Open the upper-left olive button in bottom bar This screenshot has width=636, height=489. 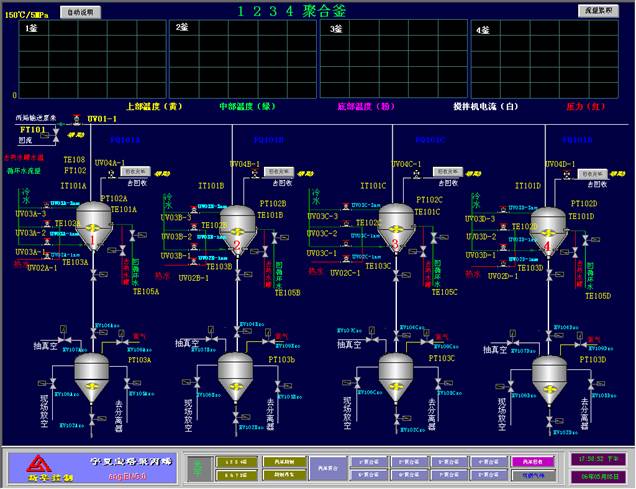coord(236,462)
